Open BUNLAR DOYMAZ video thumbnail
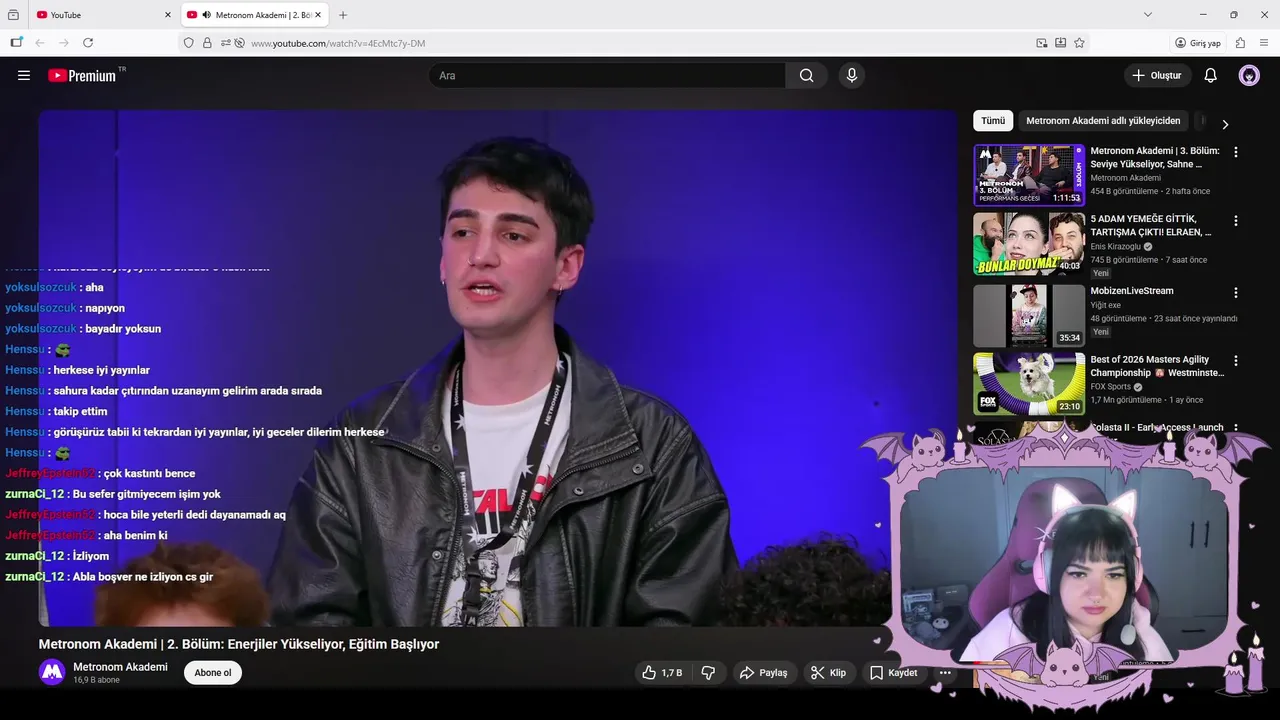1280x720 pixels. 1029,243
